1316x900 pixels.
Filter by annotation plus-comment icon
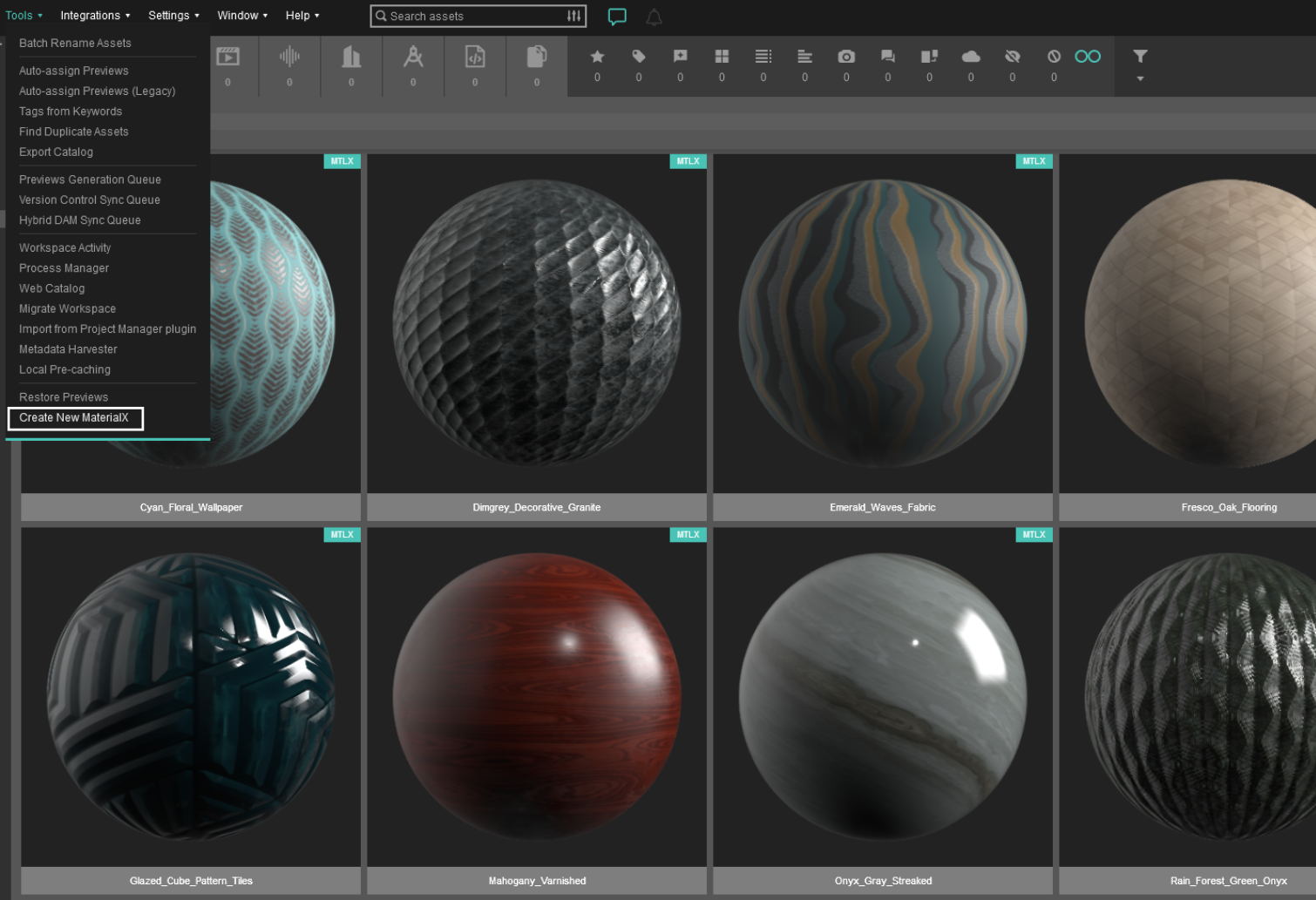coord(681,57)
